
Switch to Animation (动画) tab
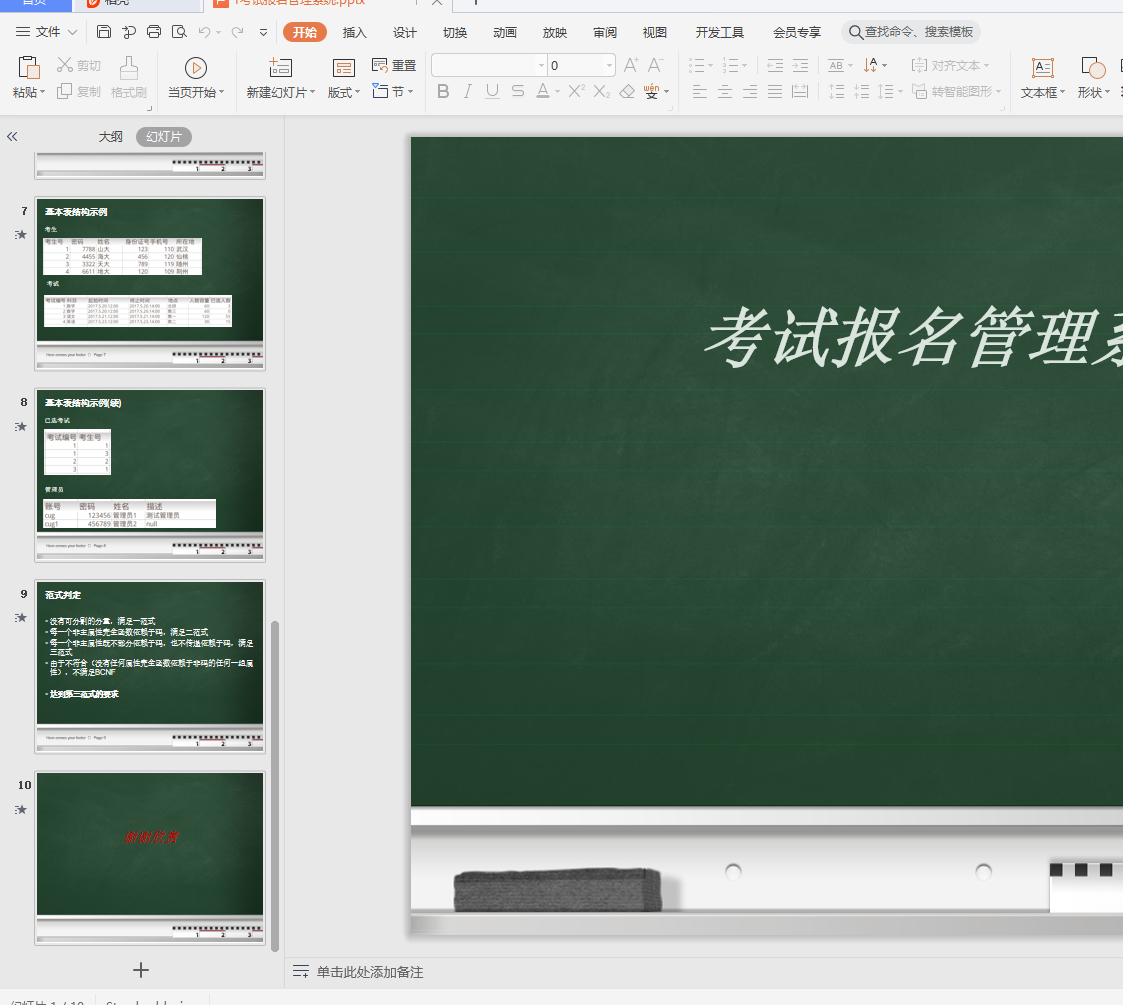click(505, 32)
